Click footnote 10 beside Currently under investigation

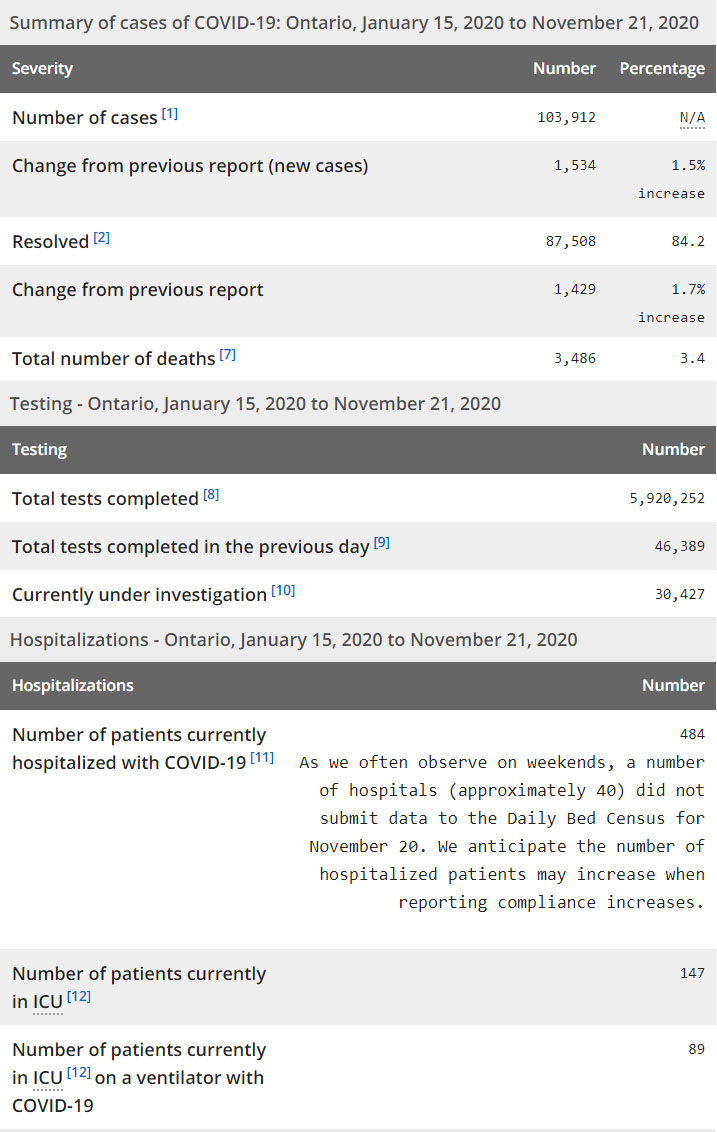pyautogui.click(x=283, y=590)
